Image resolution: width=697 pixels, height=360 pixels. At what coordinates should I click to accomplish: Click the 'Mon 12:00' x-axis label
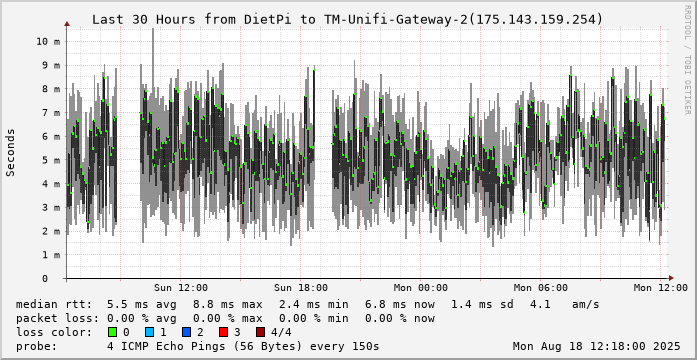tap(661, 288)
